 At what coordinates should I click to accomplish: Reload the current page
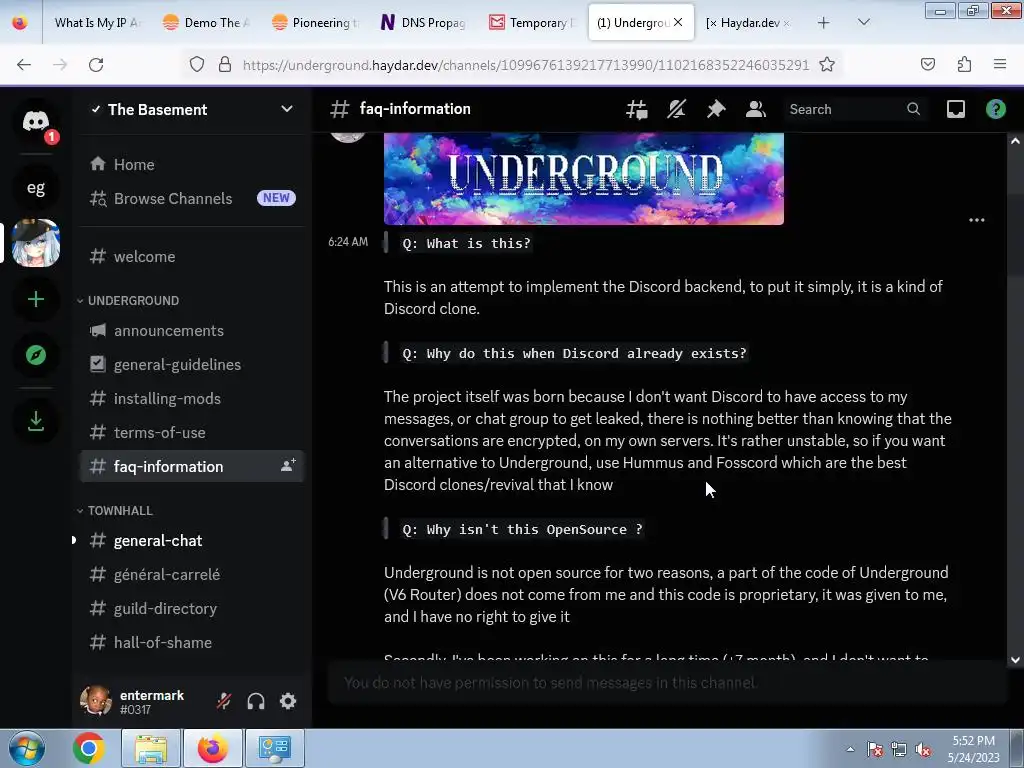96,65
